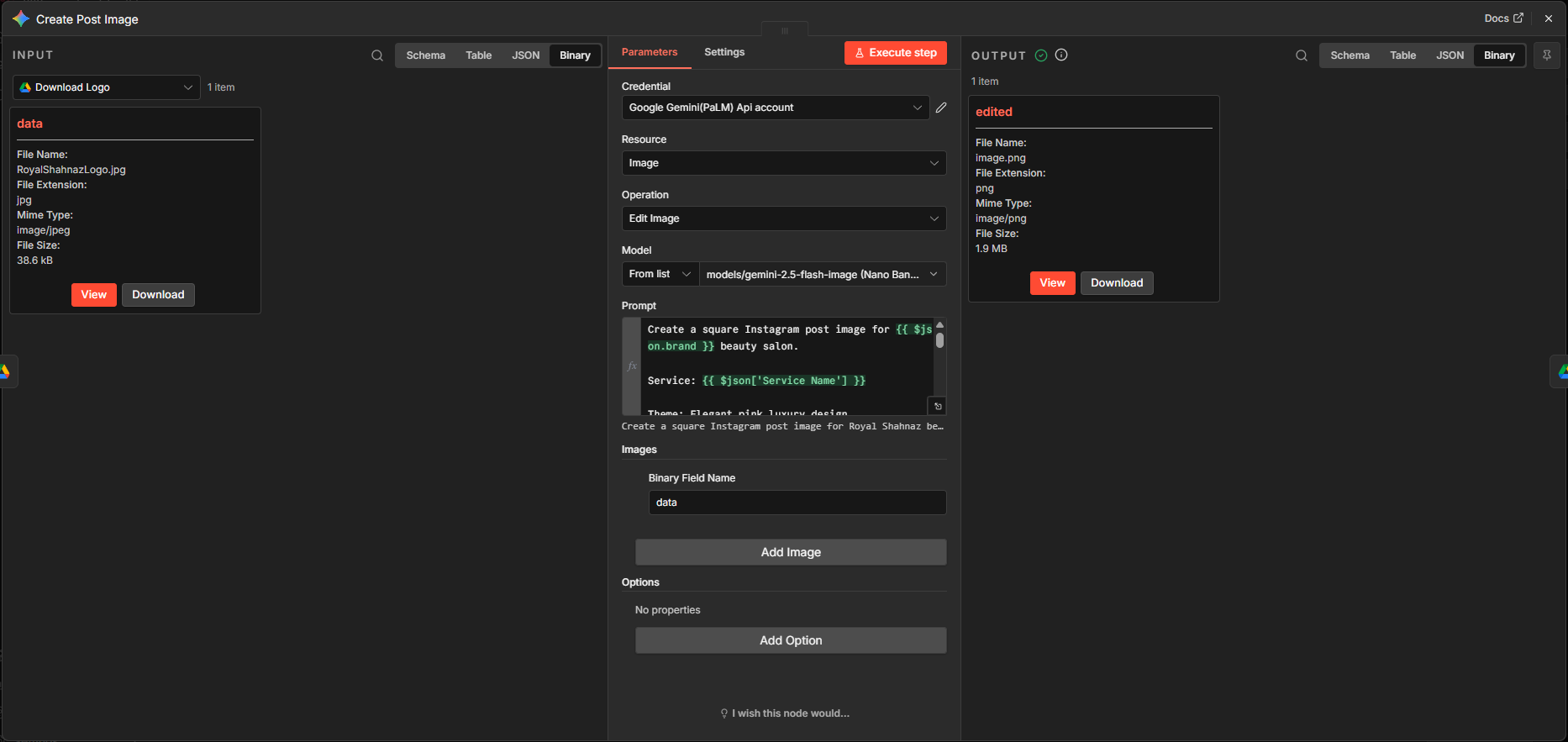
Task: Click the Add Image button
Action: (791, 552)
